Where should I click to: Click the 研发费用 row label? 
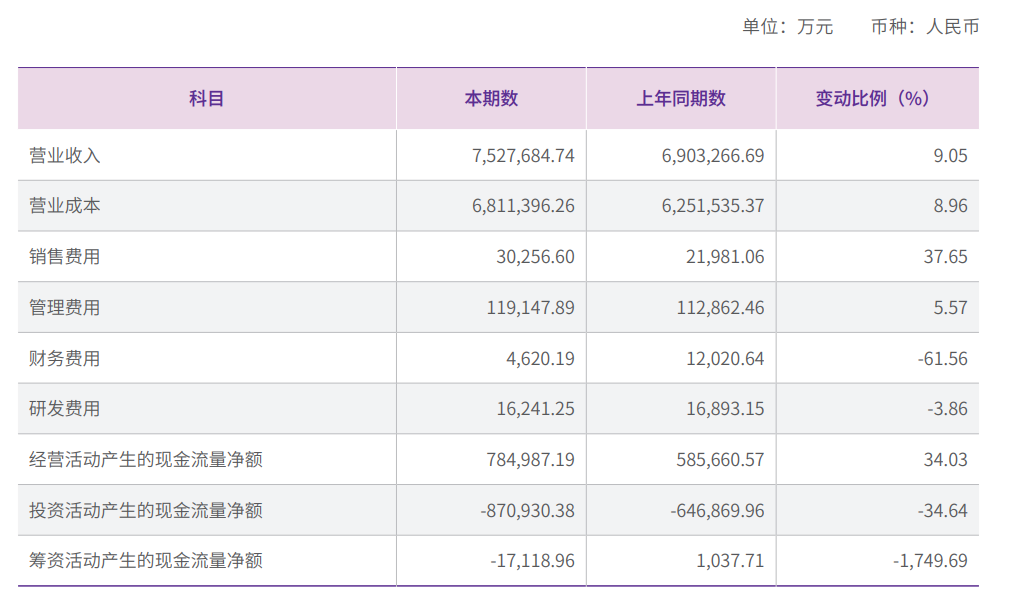pos(65,409)
